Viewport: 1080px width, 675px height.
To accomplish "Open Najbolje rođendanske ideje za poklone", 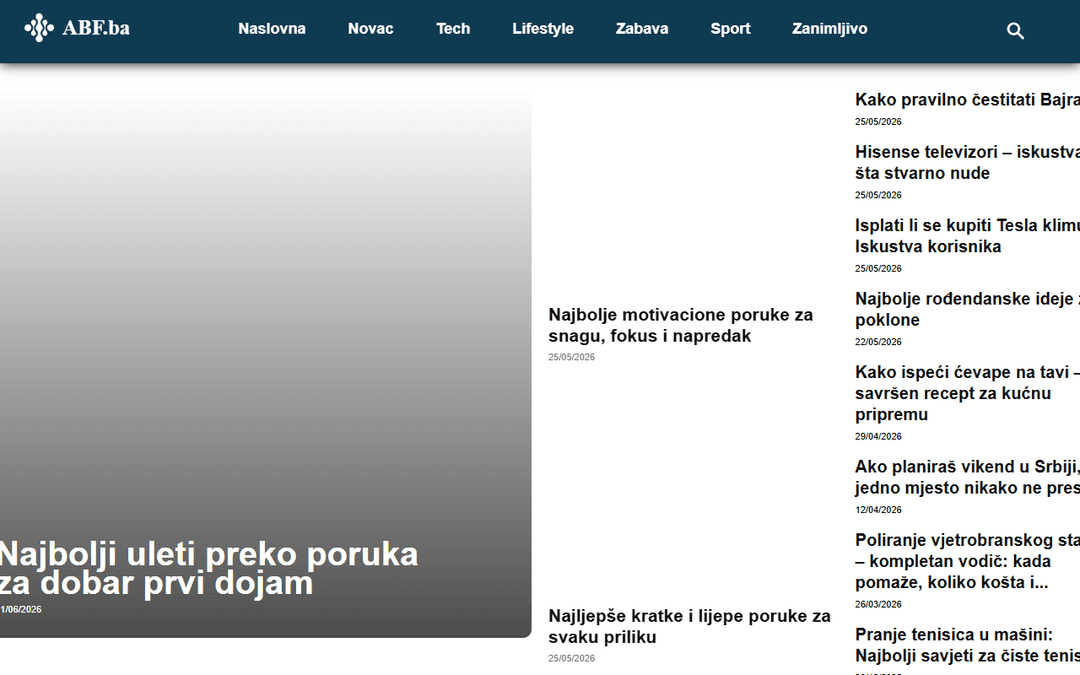I will (967, 309).
